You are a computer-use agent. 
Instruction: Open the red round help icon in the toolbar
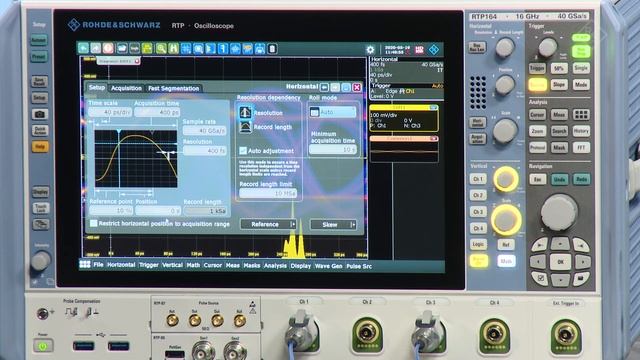pyautogui.click(x=108, y=49)
